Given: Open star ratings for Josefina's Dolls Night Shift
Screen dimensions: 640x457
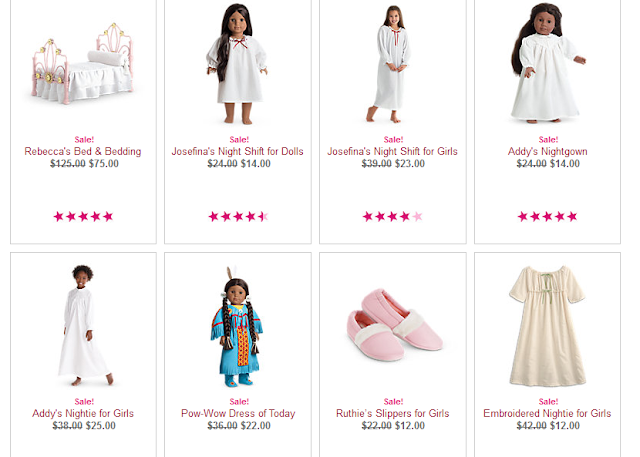Looking at the screenshot, I should (238, 216).
